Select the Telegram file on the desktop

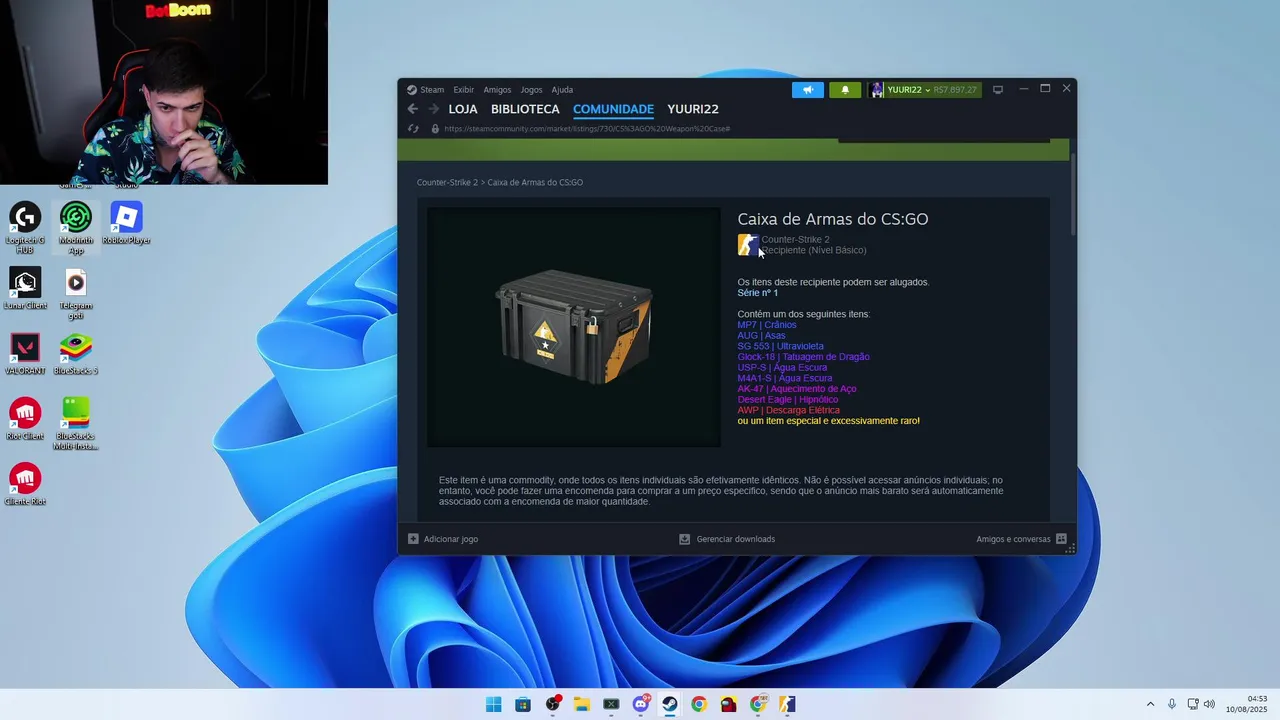coord(76,293)
